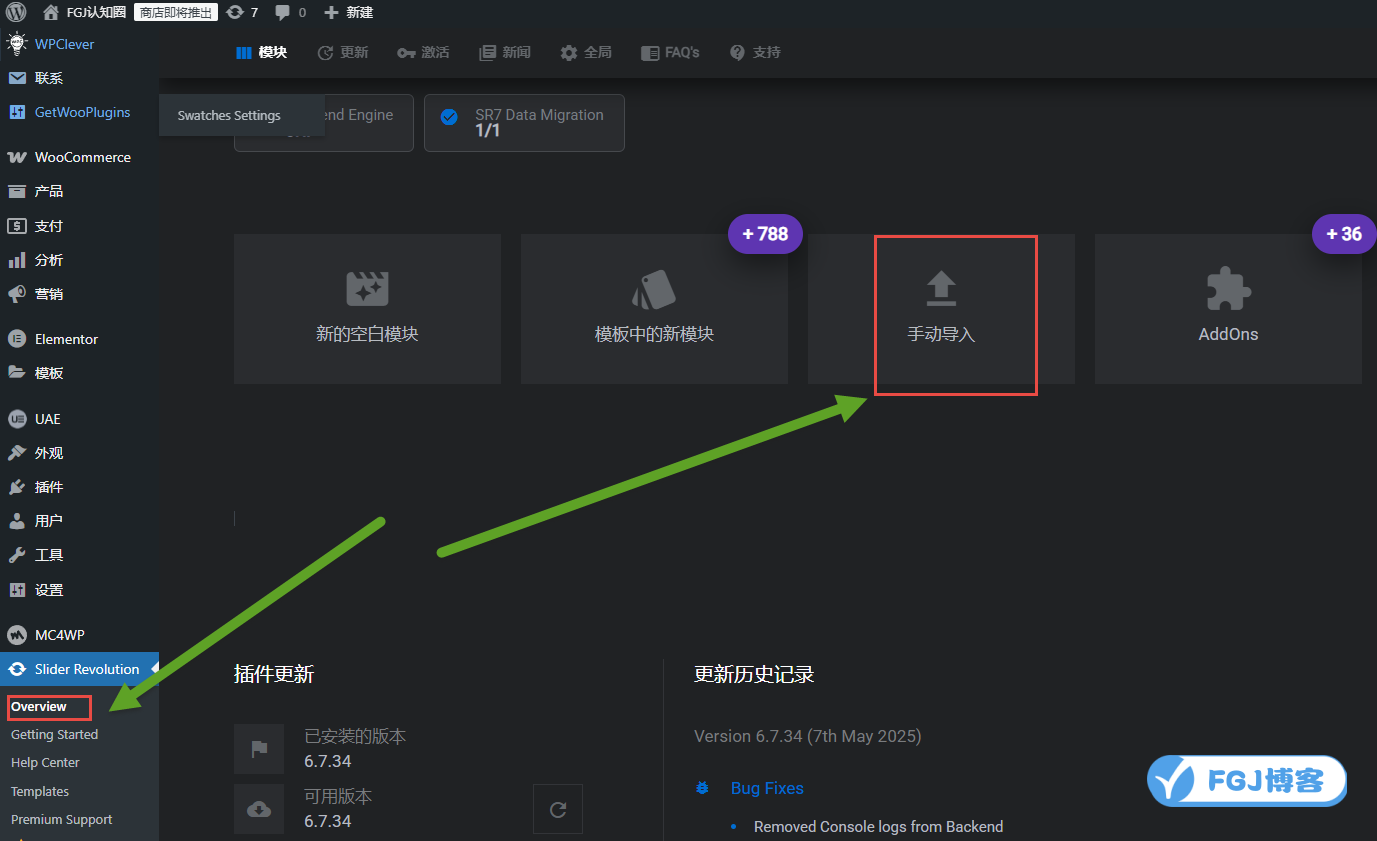Open Templates submenu item
This screenshot has width=1377, height=841.
pos(40,791)
